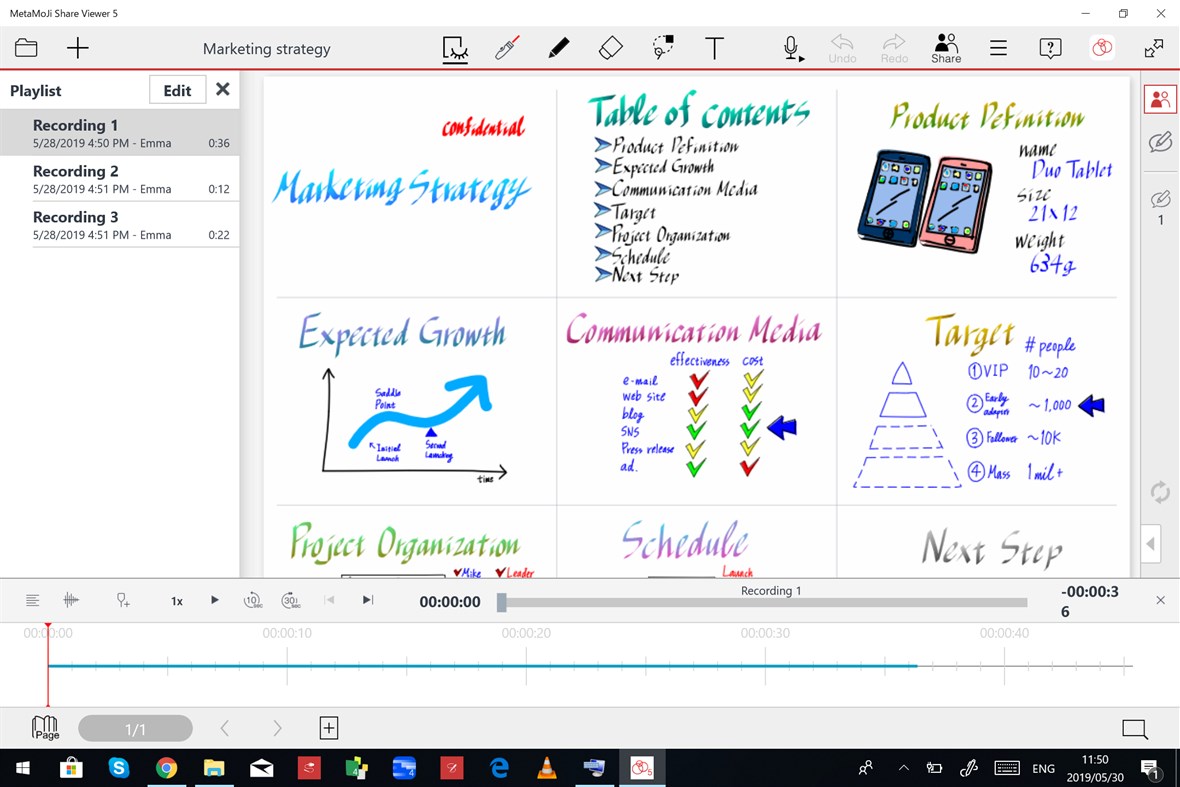Open the hamburger menu
1180x787 pixels.
pyautogui.click(x=997, y=47)
